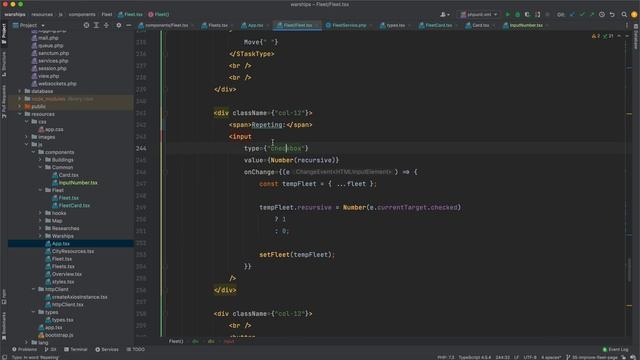Click the fold marker beside onChange line

166,172
